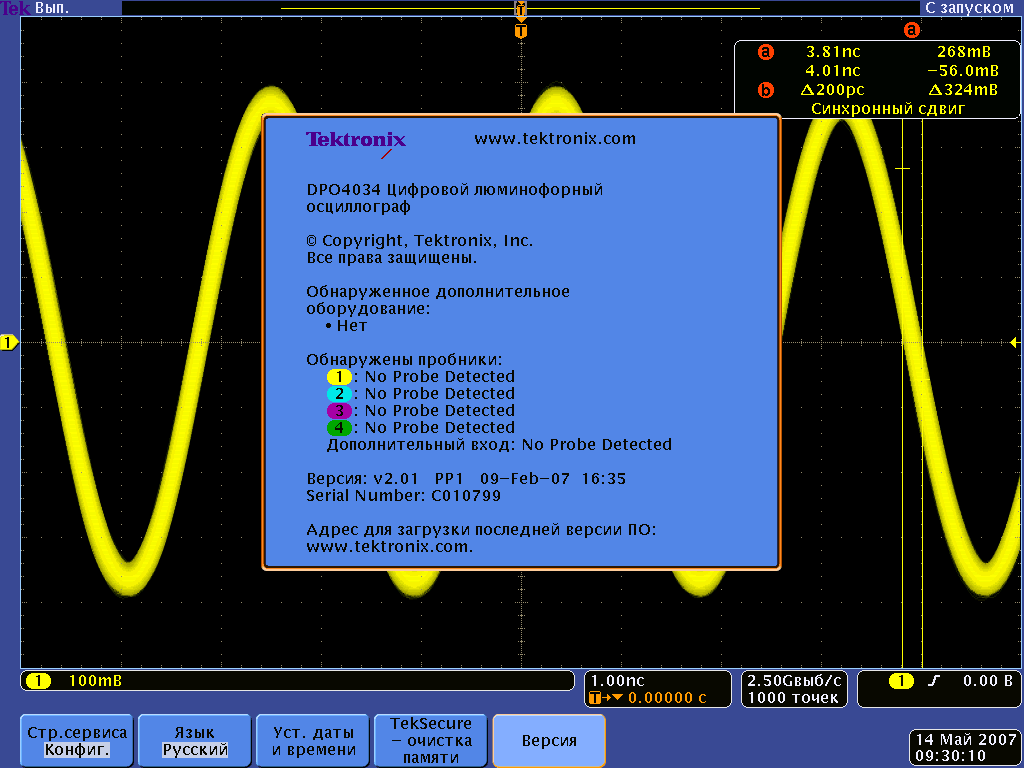Screen dimensions: 1024x768
Task: Click the green channel 4 probe badge
Action: click(341, 428)
